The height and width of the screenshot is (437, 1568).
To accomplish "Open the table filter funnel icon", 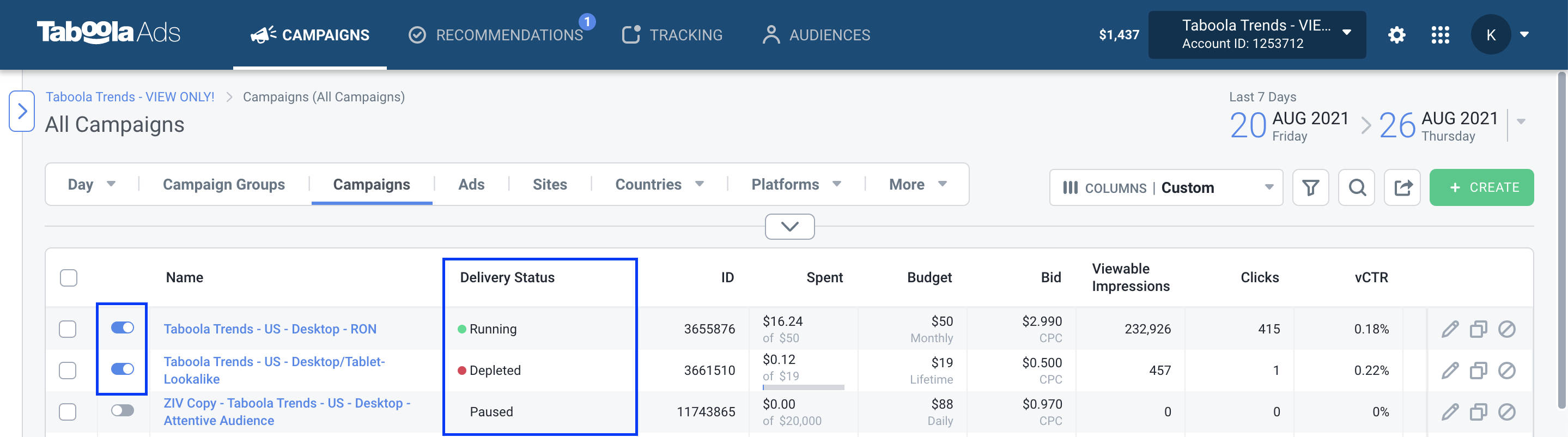I will pyautogui.click(x=1310, y=187).
